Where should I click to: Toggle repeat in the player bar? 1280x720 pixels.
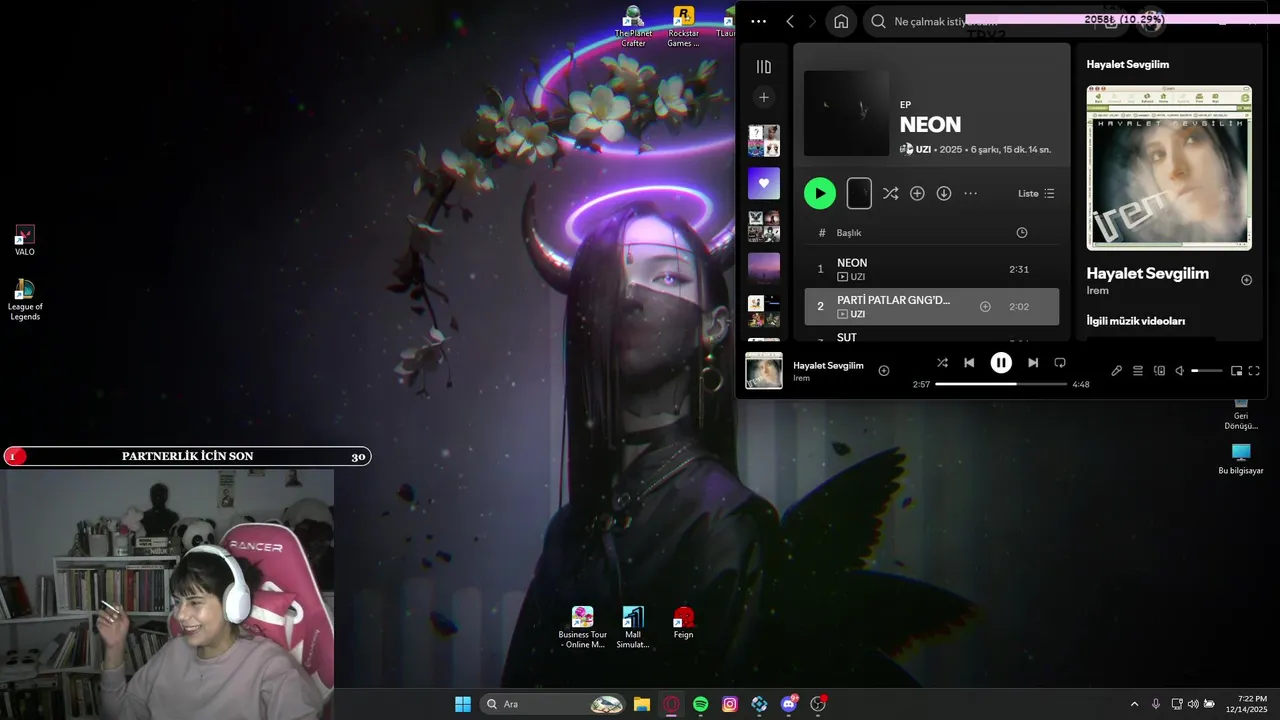1060,363
